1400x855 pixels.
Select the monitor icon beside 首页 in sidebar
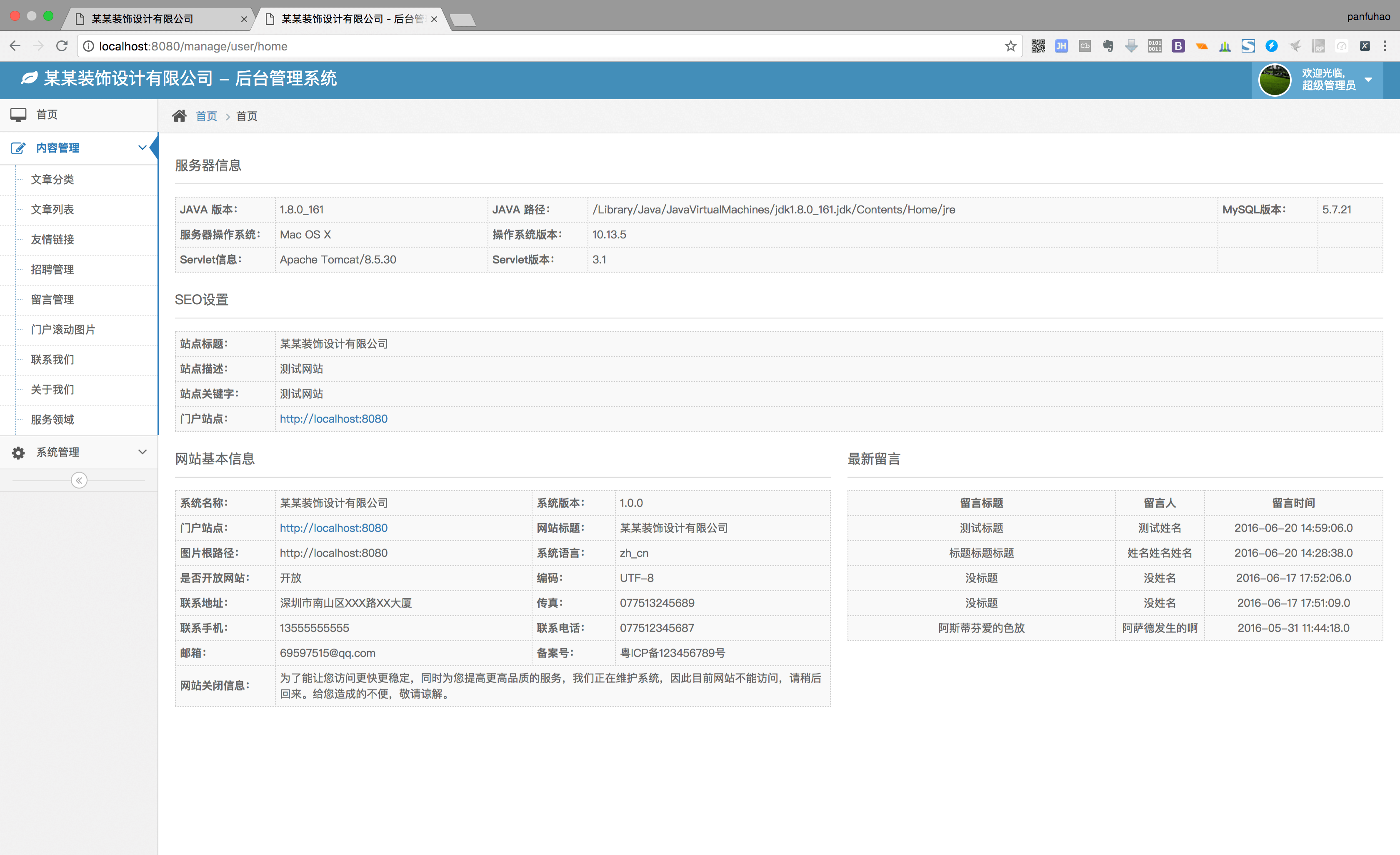19,114
